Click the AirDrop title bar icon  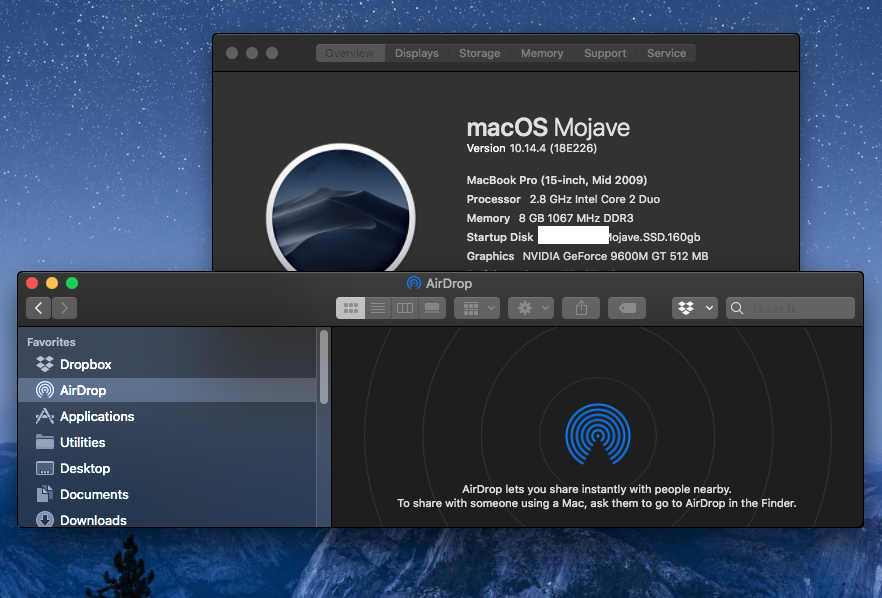pyautogui.click(x=413, y=283)
